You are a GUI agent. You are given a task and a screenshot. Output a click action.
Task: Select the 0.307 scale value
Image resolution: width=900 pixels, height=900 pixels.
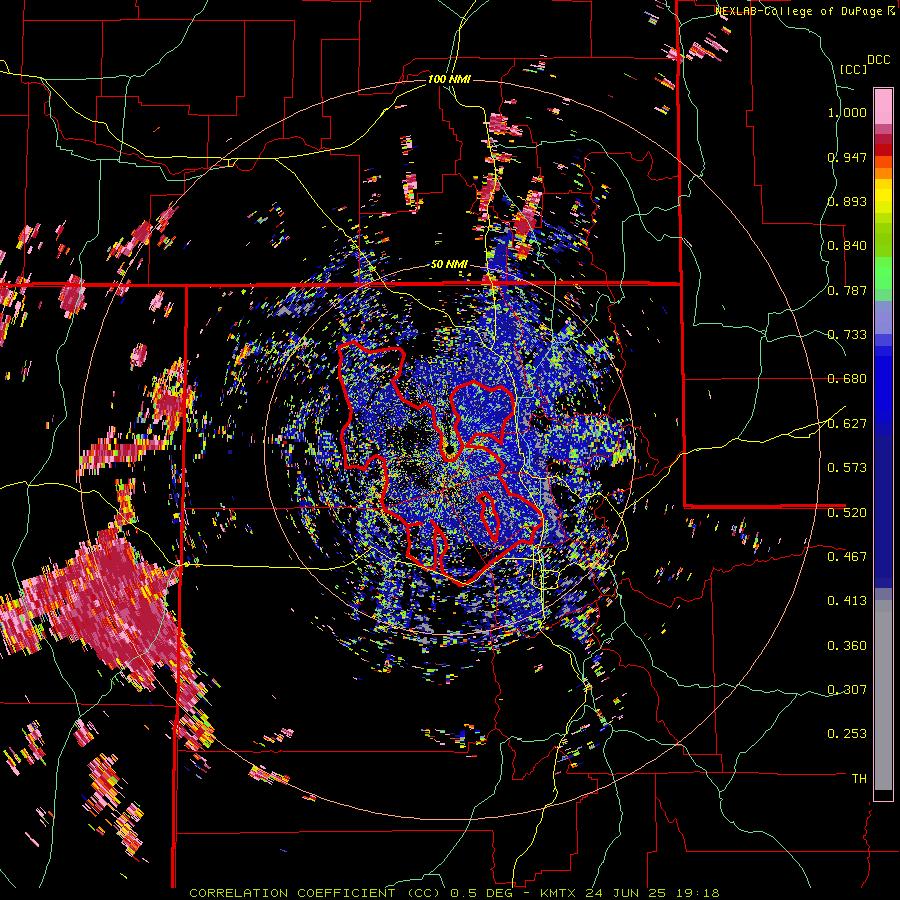click(847, 689)
